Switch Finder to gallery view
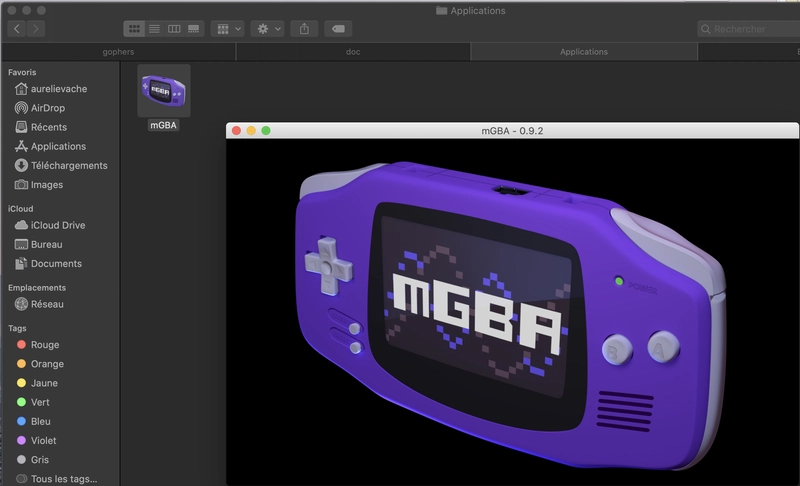 [x=194, y=29]
